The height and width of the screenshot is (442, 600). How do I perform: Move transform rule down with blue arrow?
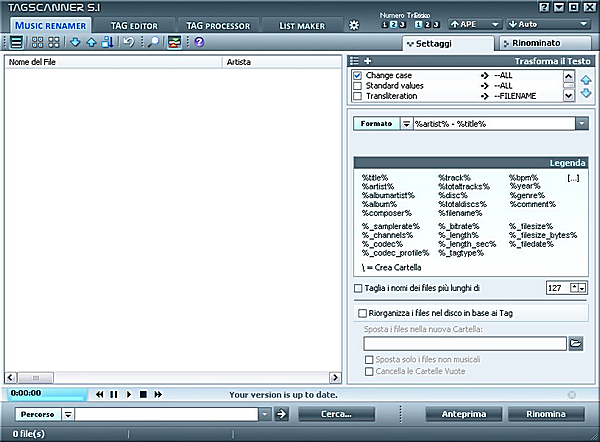(586, 93)
